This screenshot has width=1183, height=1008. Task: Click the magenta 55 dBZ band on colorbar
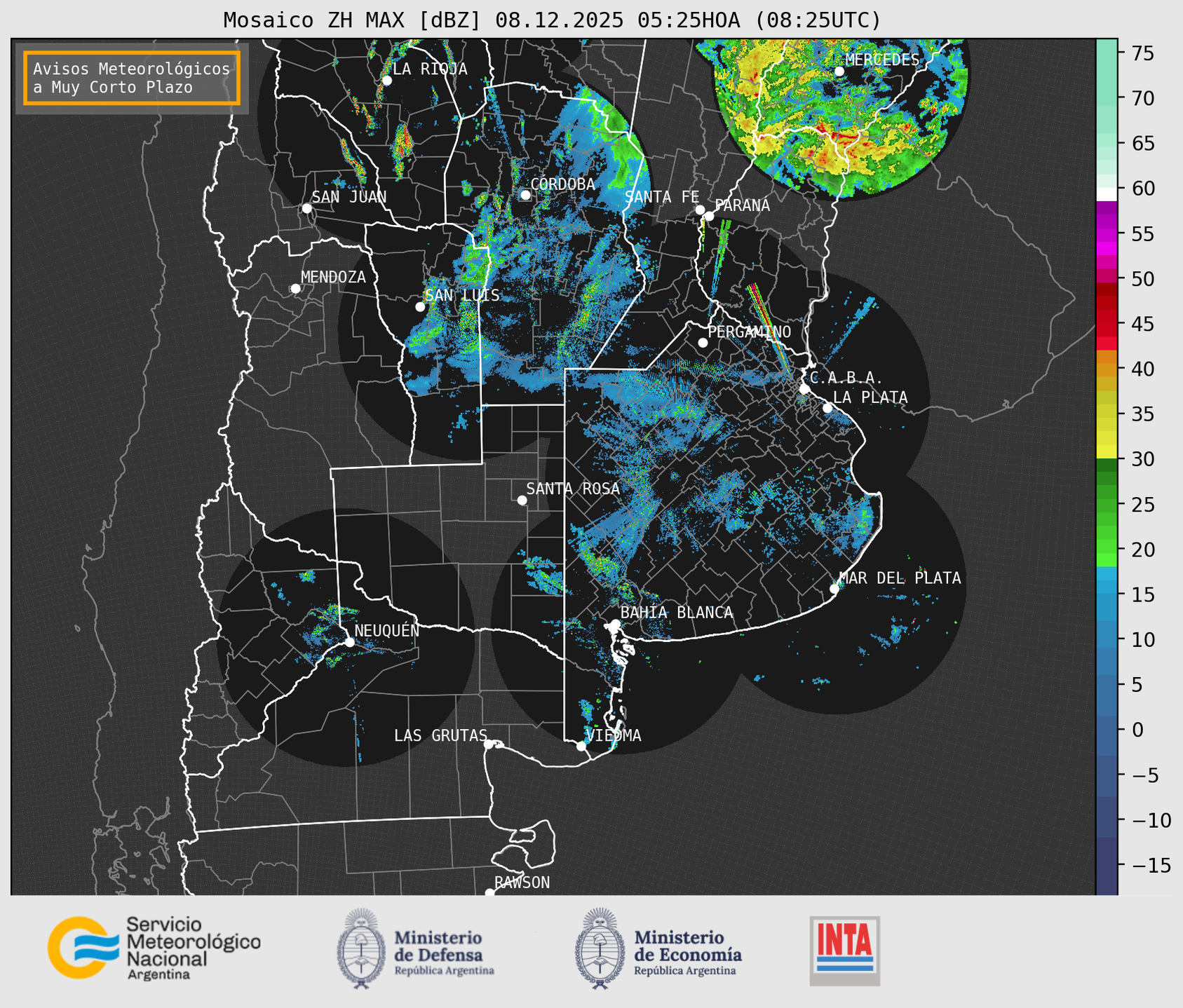[1107, 234]
